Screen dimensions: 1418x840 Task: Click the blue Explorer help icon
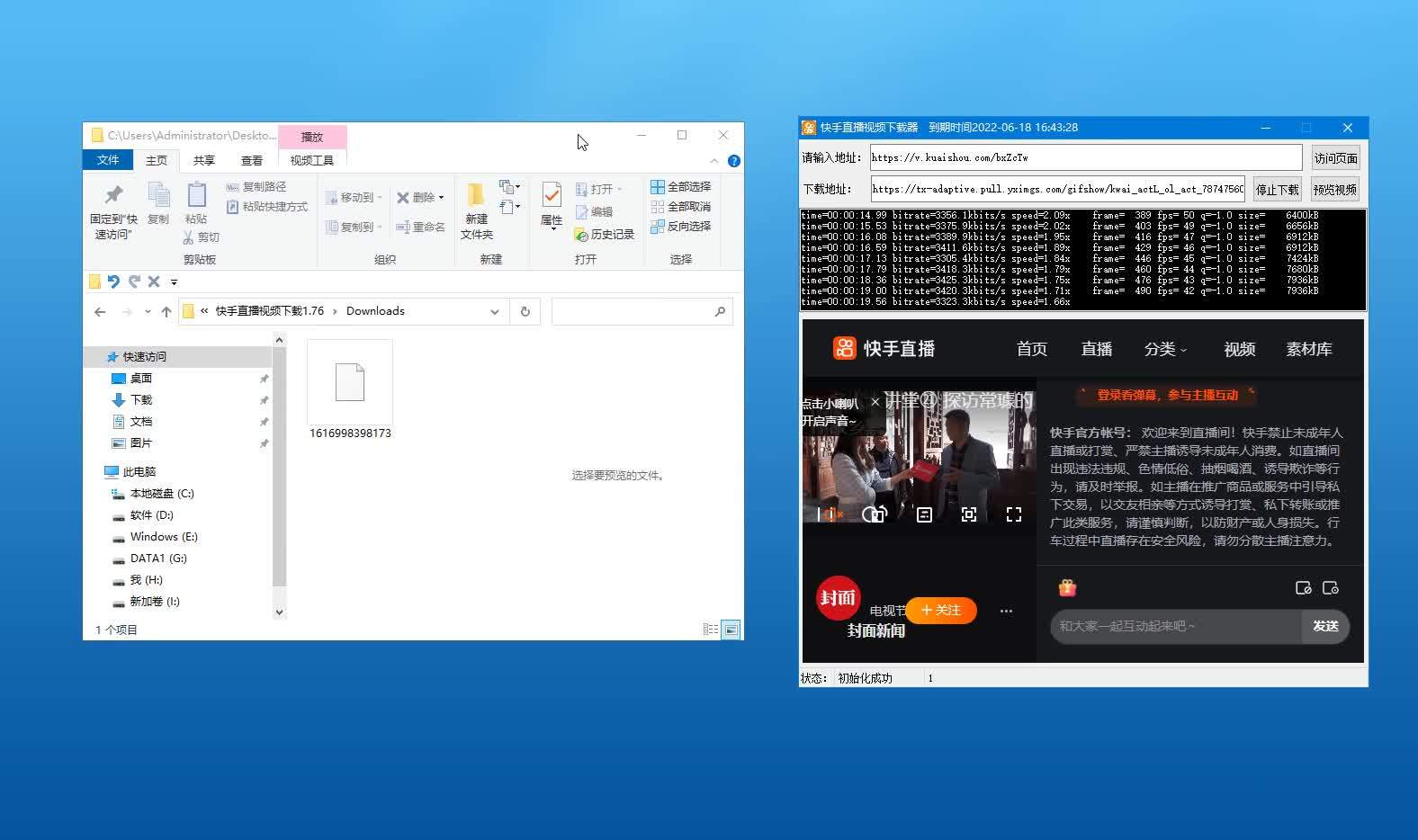[734, 161]
